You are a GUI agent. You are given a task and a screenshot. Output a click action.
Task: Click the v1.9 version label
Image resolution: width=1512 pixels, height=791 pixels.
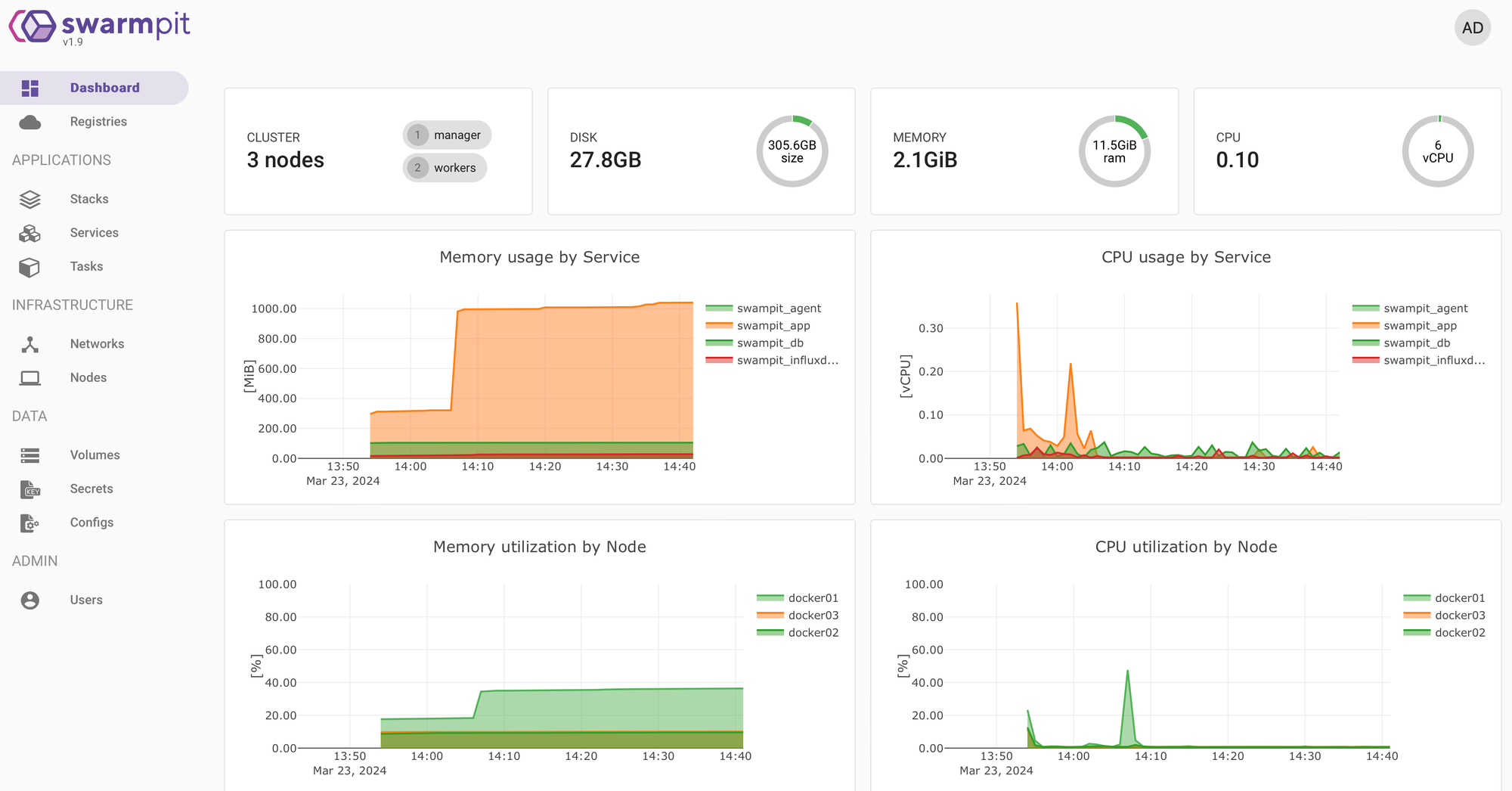73,42
